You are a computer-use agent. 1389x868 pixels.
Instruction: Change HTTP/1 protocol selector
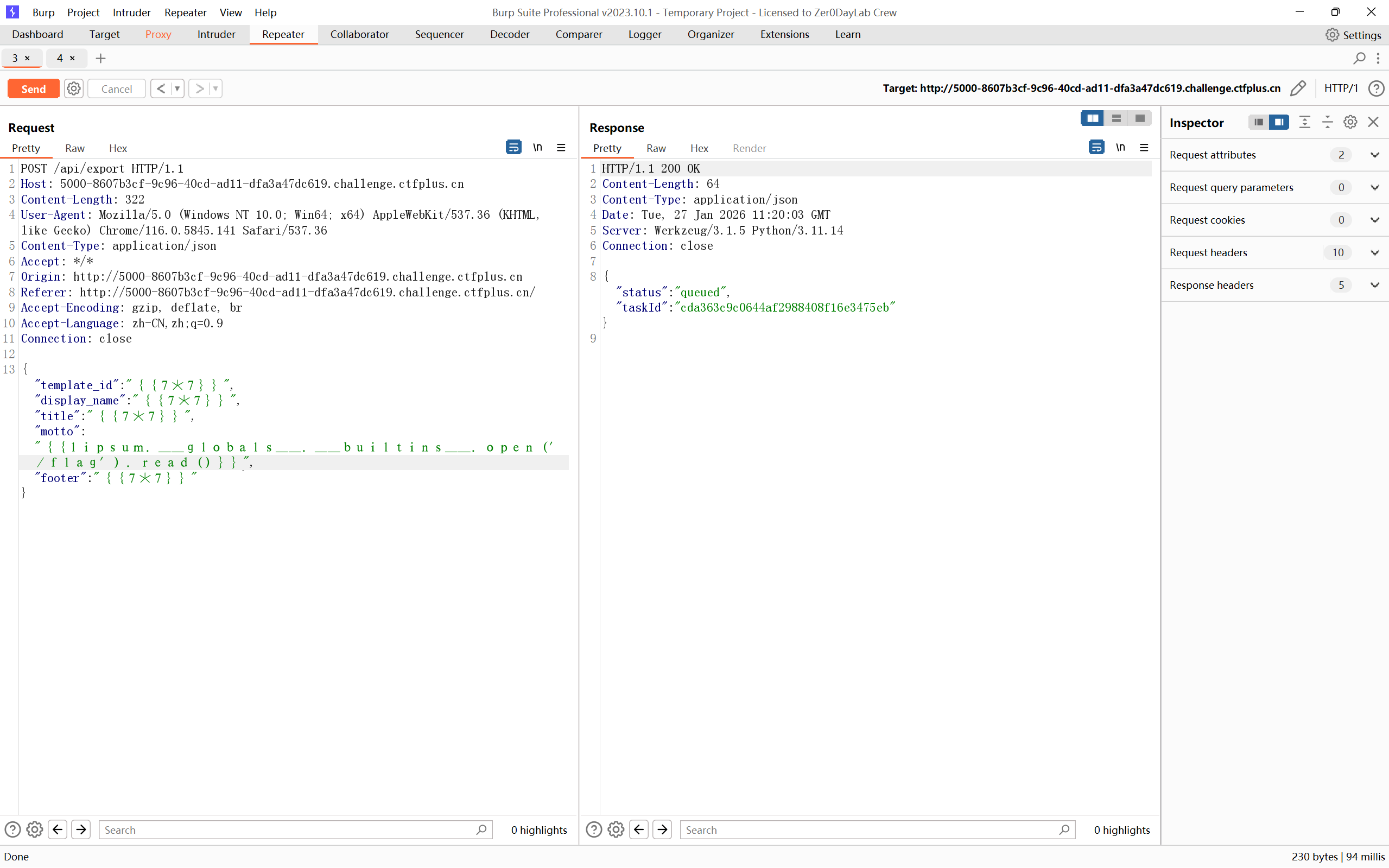1341,88
